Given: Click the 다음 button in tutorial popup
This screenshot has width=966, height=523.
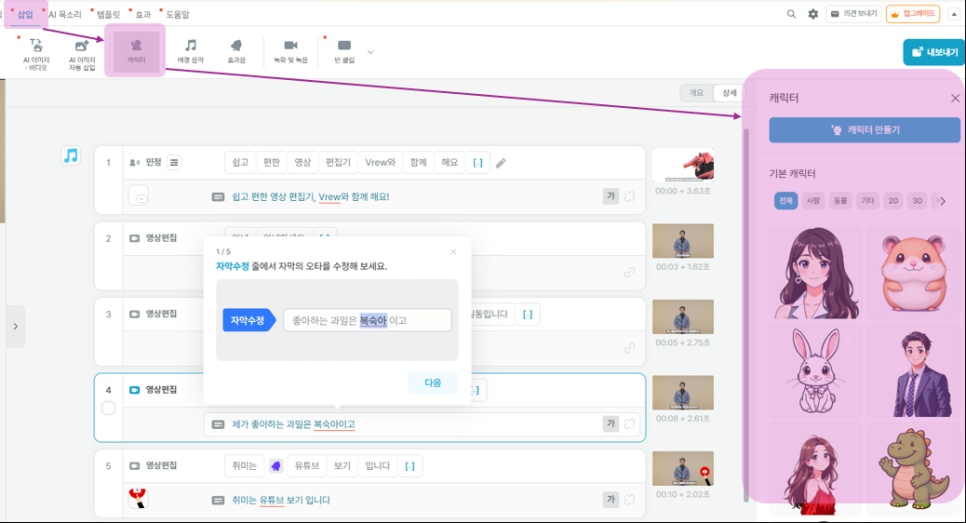Looking at the screenshot, I should click(432, 383).
